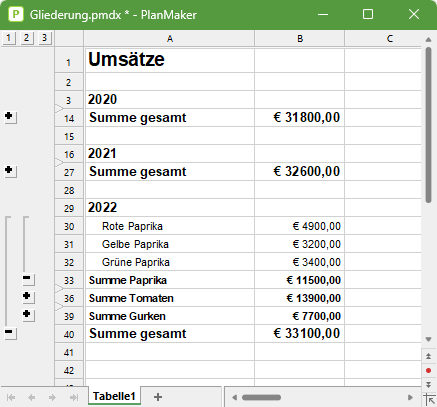Select the 2020 heading cell

pyautogui.click(x=170, y=99)
